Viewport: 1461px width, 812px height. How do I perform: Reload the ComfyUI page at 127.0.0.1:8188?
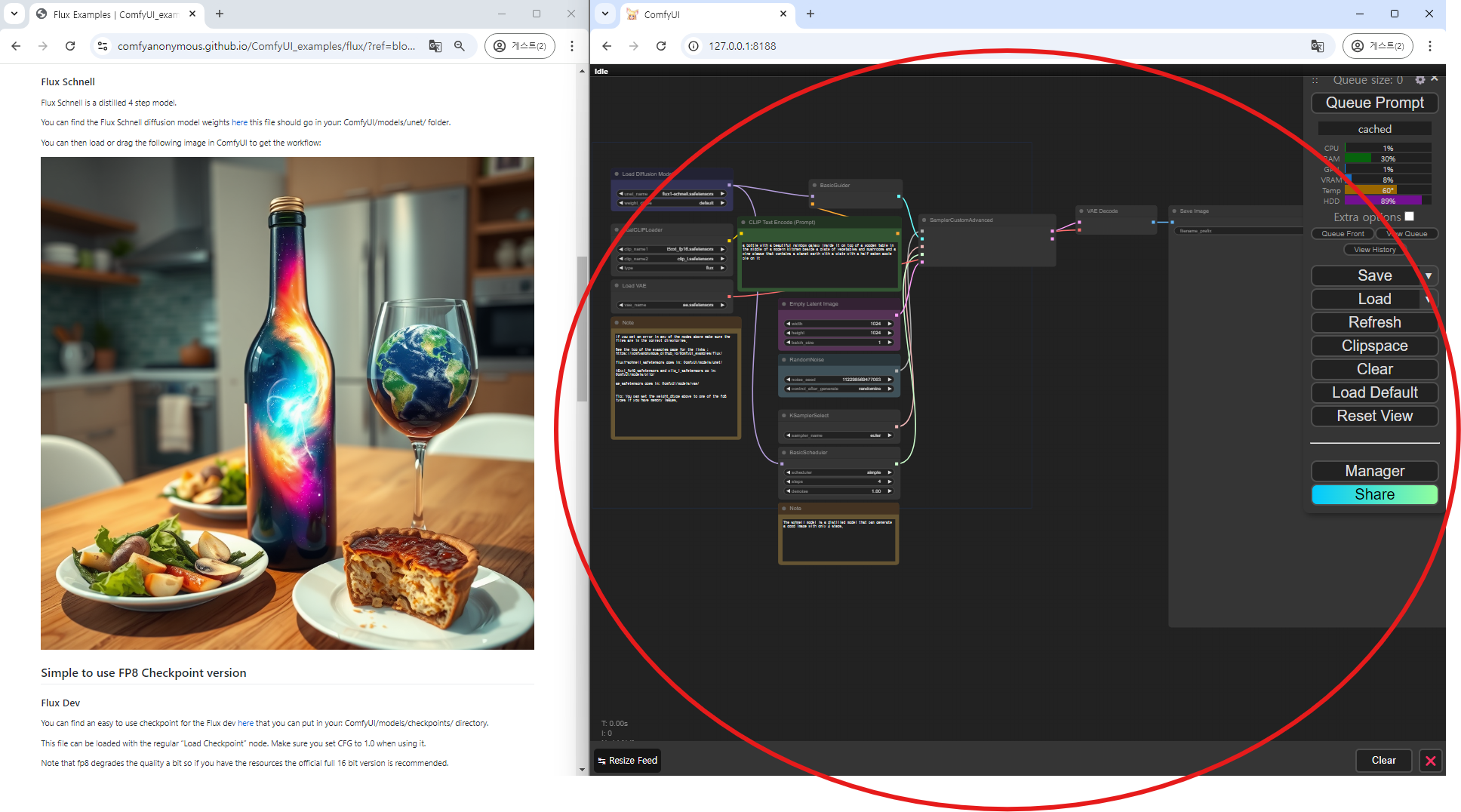pyautogui.click(x=661, y=46)
